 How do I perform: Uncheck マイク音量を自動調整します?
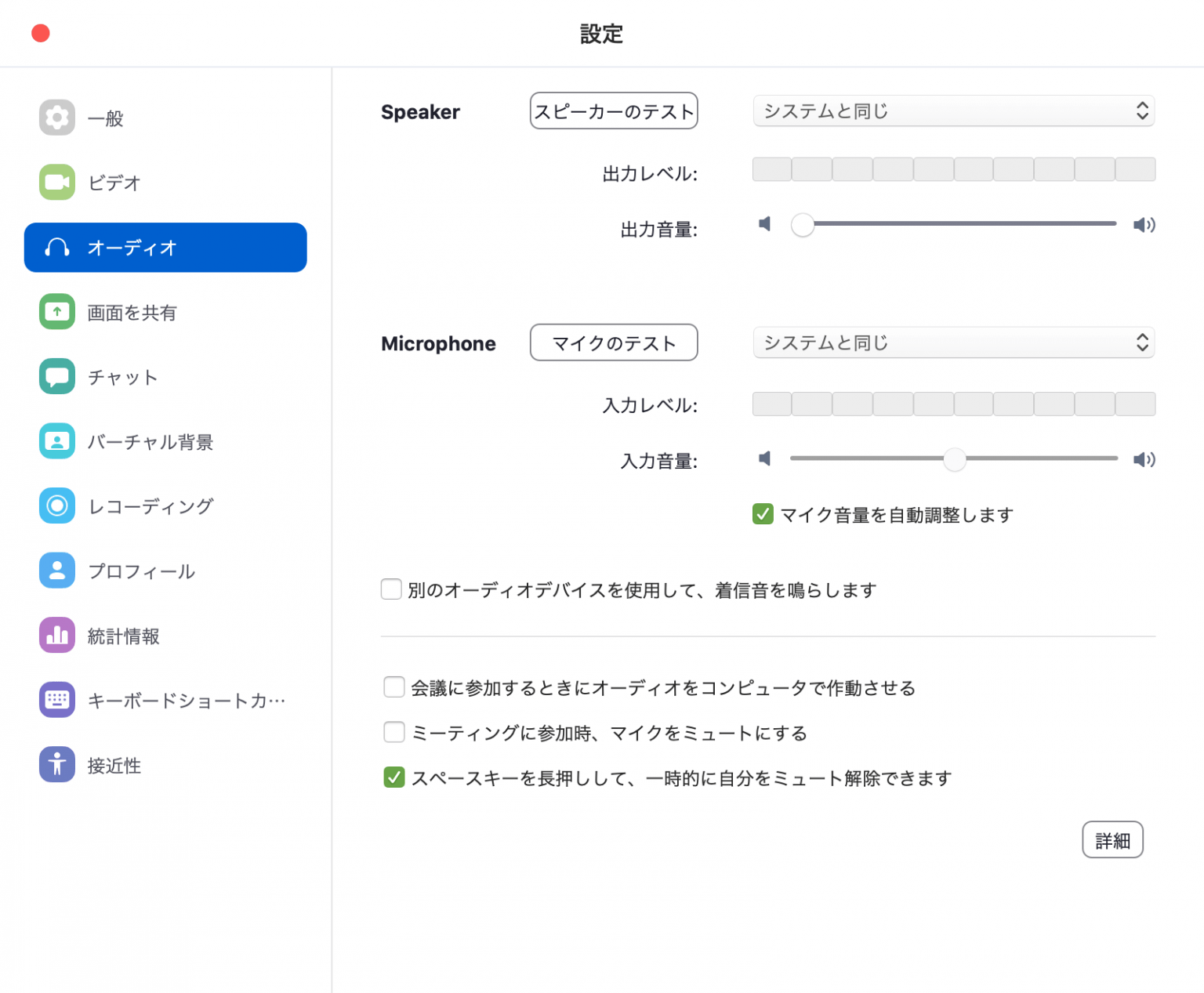pos(762,514)
